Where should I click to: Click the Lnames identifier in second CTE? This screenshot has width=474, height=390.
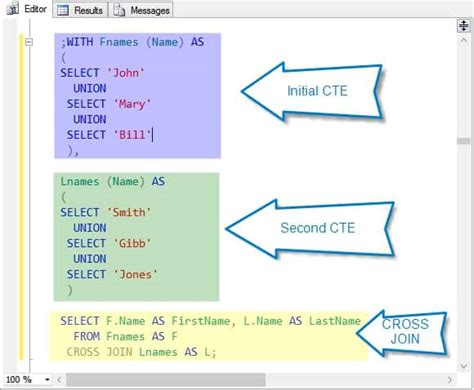pyautogui.click(x=80, y=181)
